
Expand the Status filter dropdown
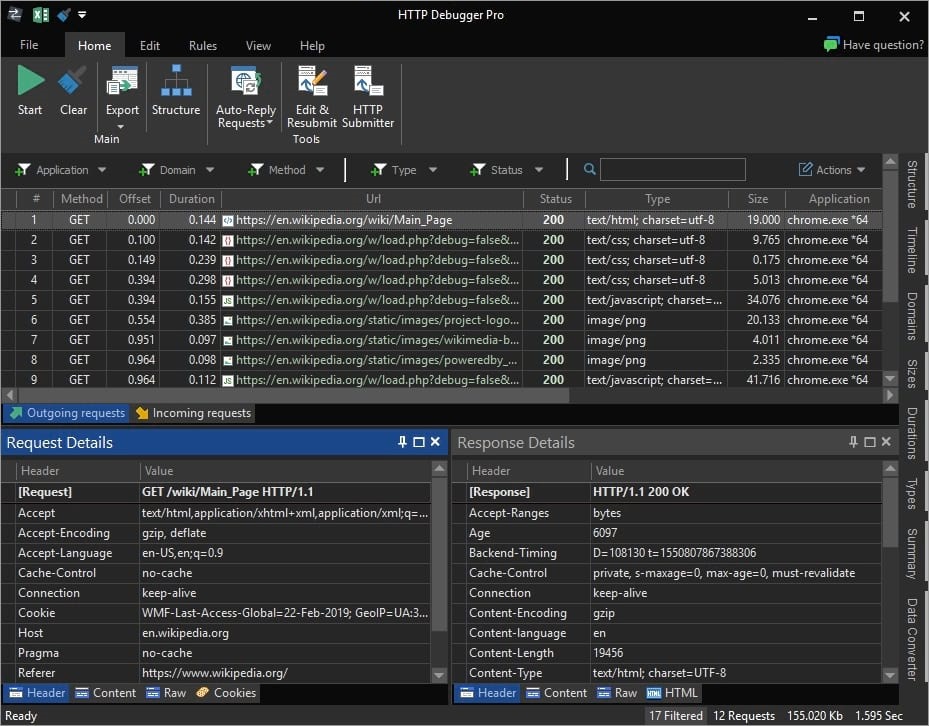pos(539,170)
